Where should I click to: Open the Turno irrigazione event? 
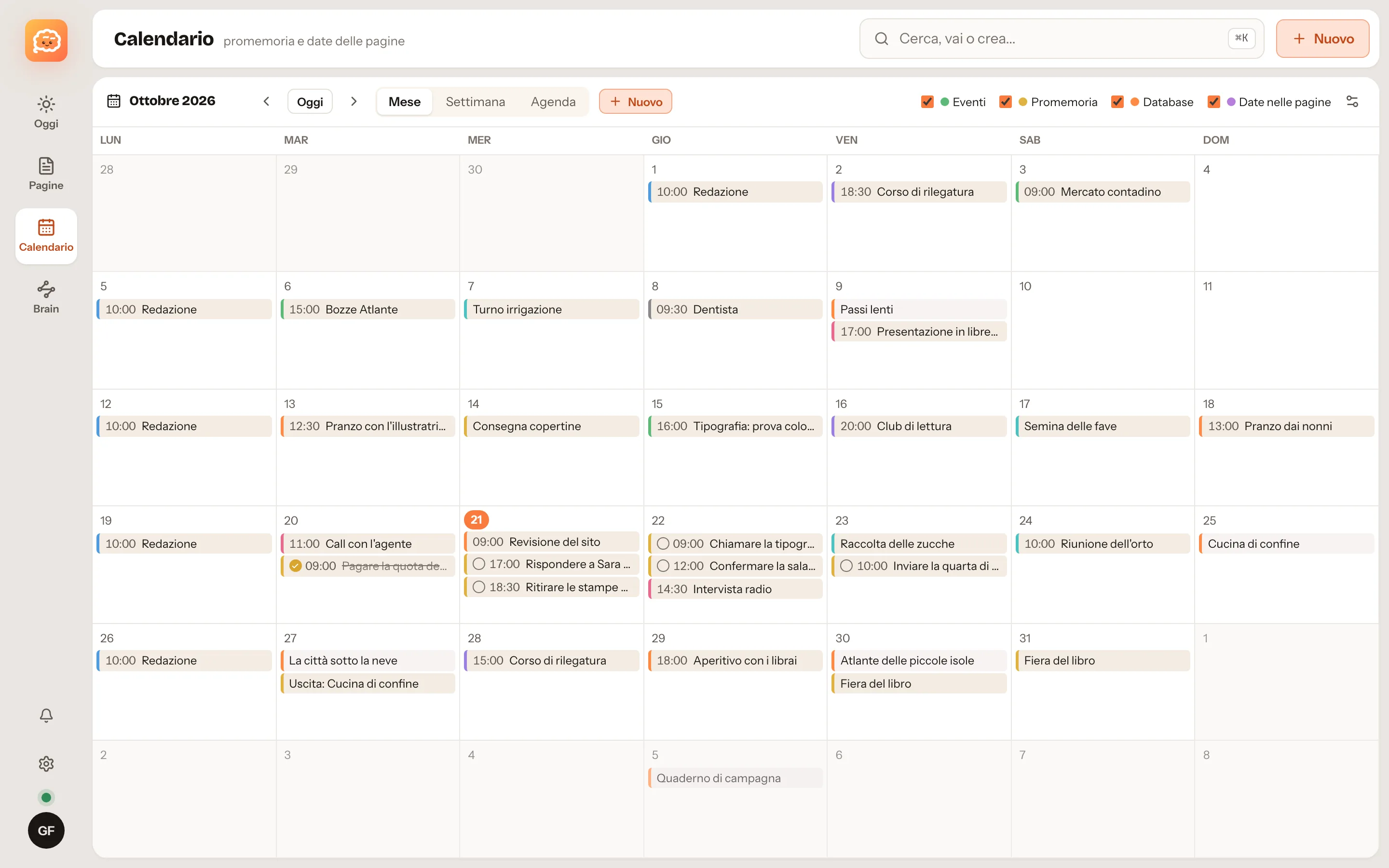552,310
